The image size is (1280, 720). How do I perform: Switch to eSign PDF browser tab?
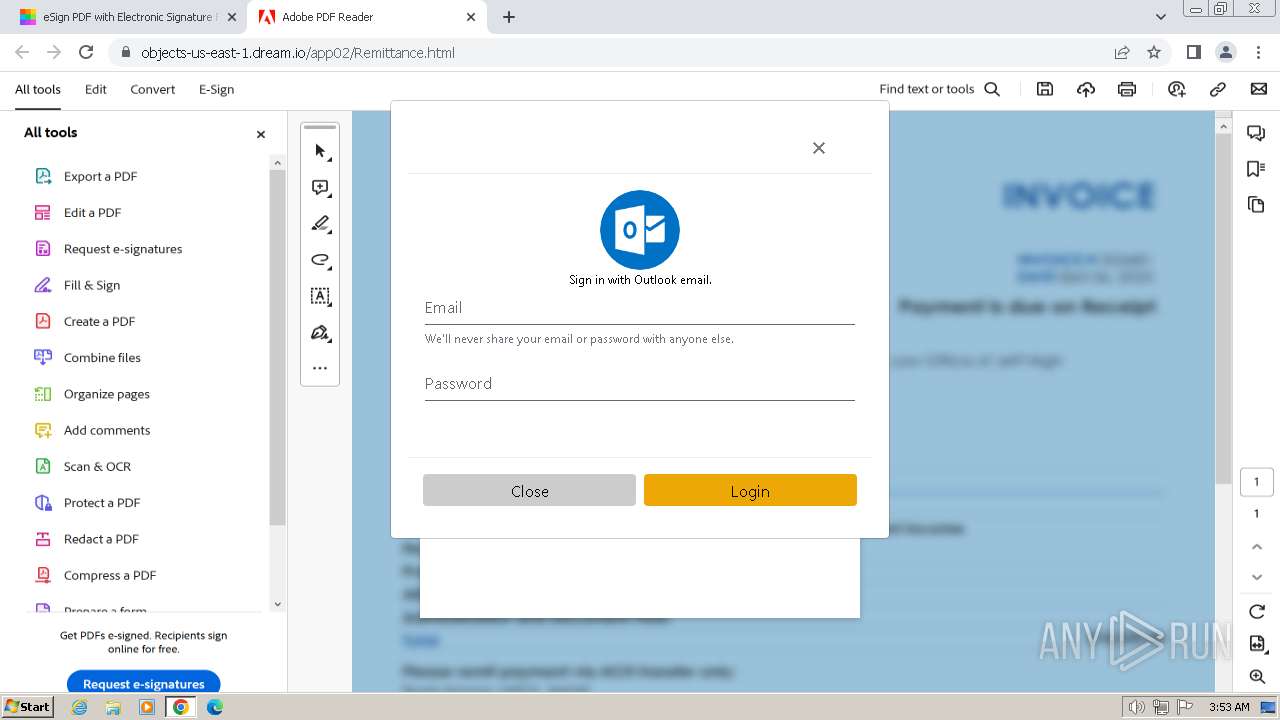coord(127,17)
